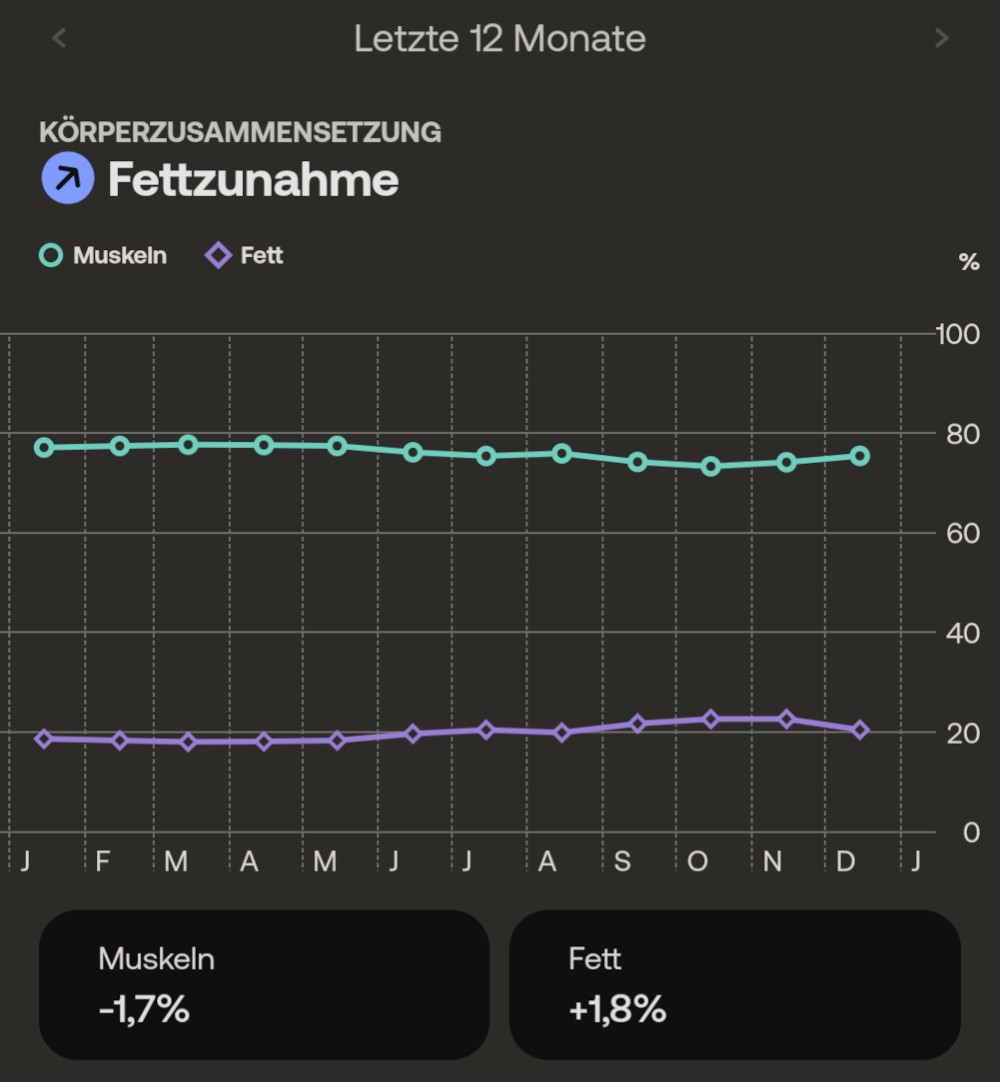Tap the Fettzunahme heading

click(253, 180)
